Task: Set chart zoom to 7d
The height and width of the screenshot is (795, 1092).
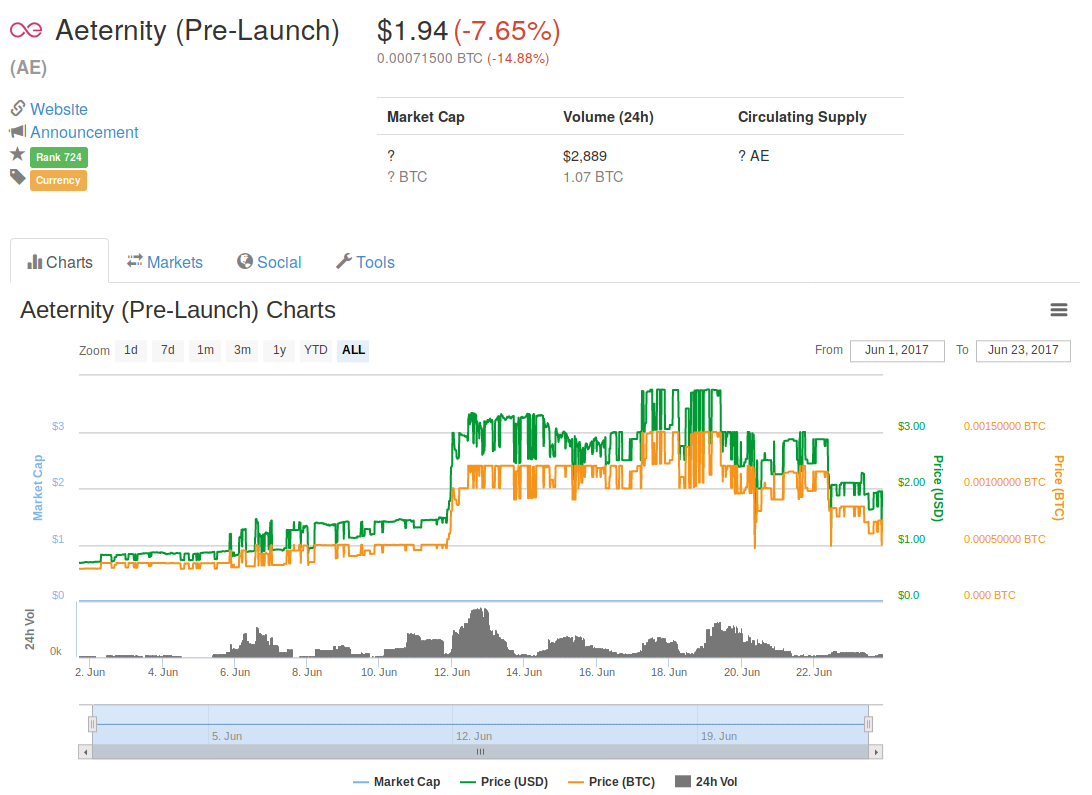Action: coord(168,350)
